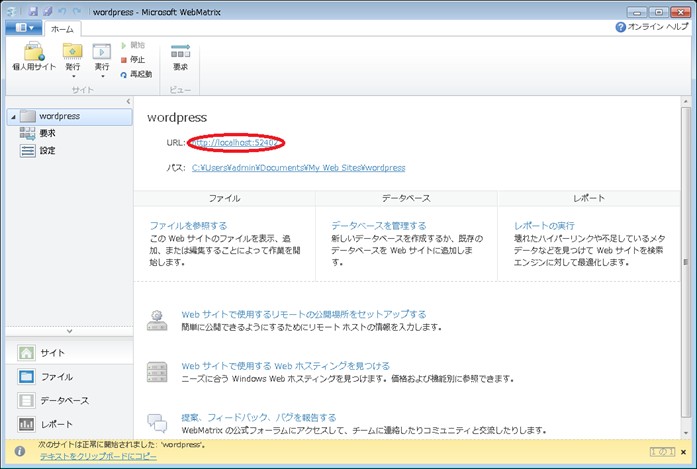697x469 pixels.
Task: Switch to the ファイル workspace
Action: (69, 377)
